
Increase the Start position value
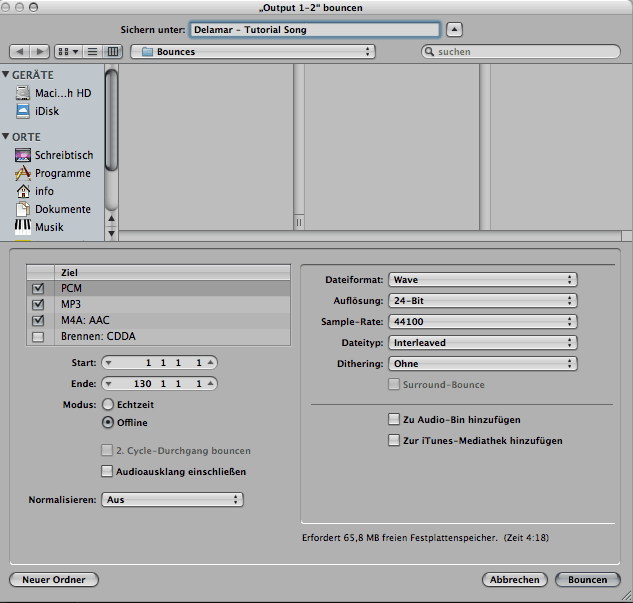point(210,362)
